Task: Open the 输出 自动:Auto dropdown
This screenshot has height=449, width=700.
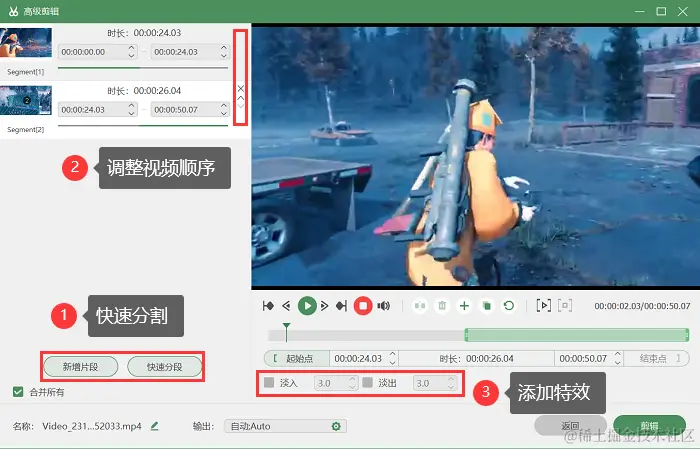Action: coord(285,426)
